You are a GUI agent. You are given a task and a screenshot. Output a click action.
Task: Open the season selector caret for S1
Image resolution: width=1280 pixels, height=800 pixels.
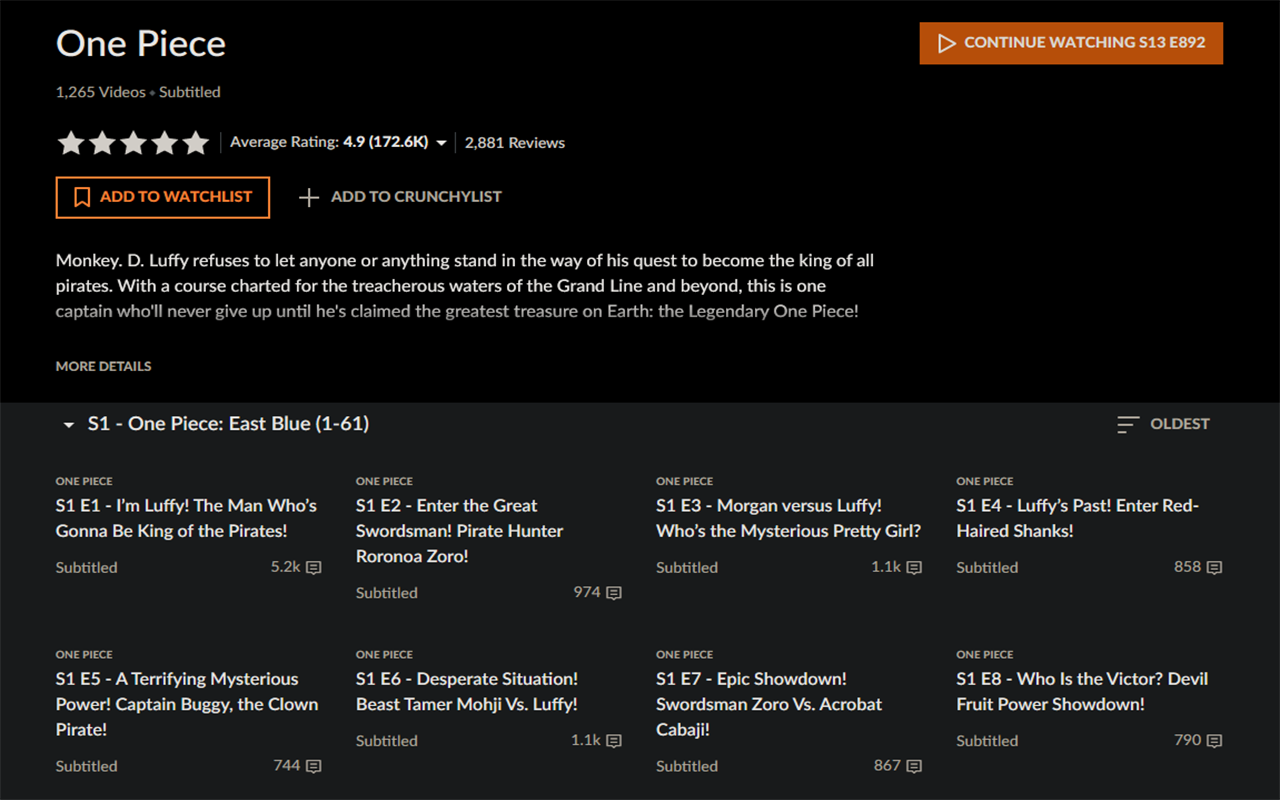68,425
